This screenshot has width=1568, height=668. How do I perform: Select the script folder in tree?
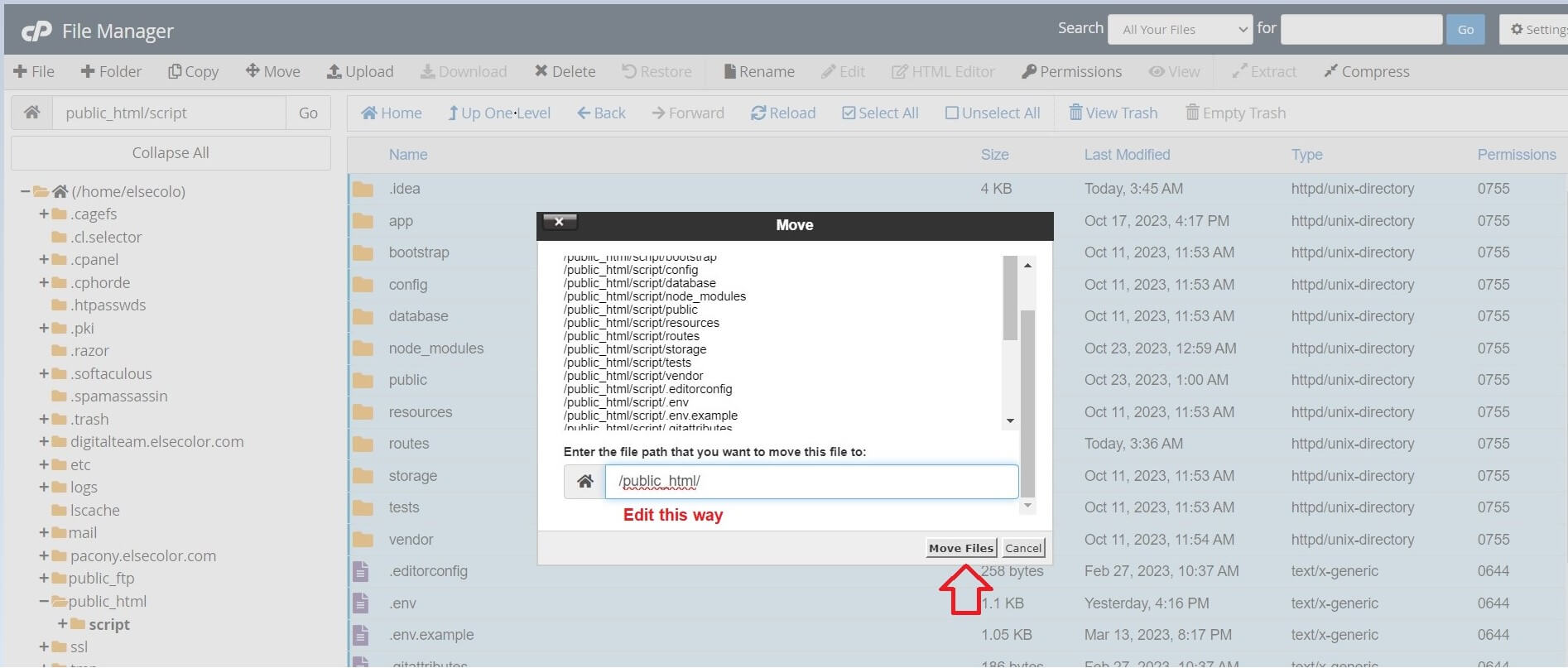point(109,625)
